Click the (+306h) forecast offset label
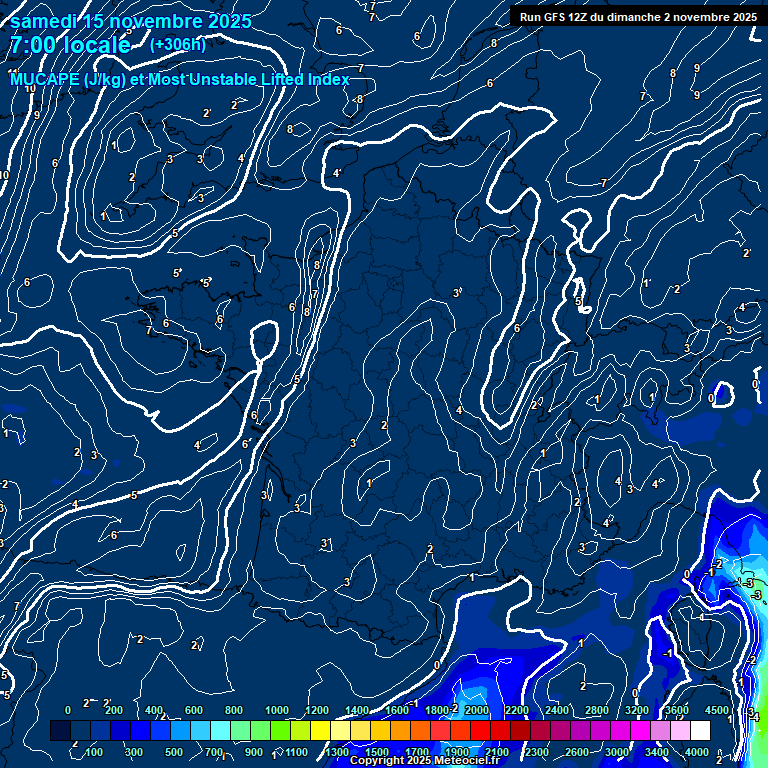The width and height of the screenshot is (768, 768). pyautogui.click(x=178, y=45)
